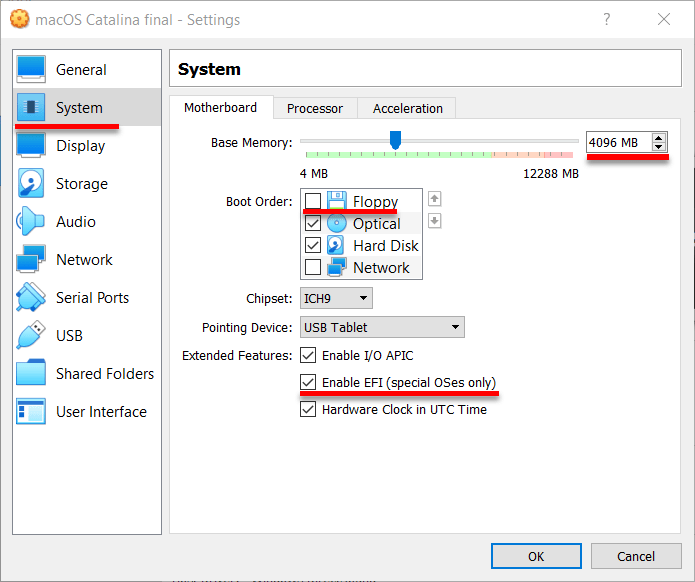Select Serial Ports in the sidebar
Screen dimensions: 695x582
(87, 297)
